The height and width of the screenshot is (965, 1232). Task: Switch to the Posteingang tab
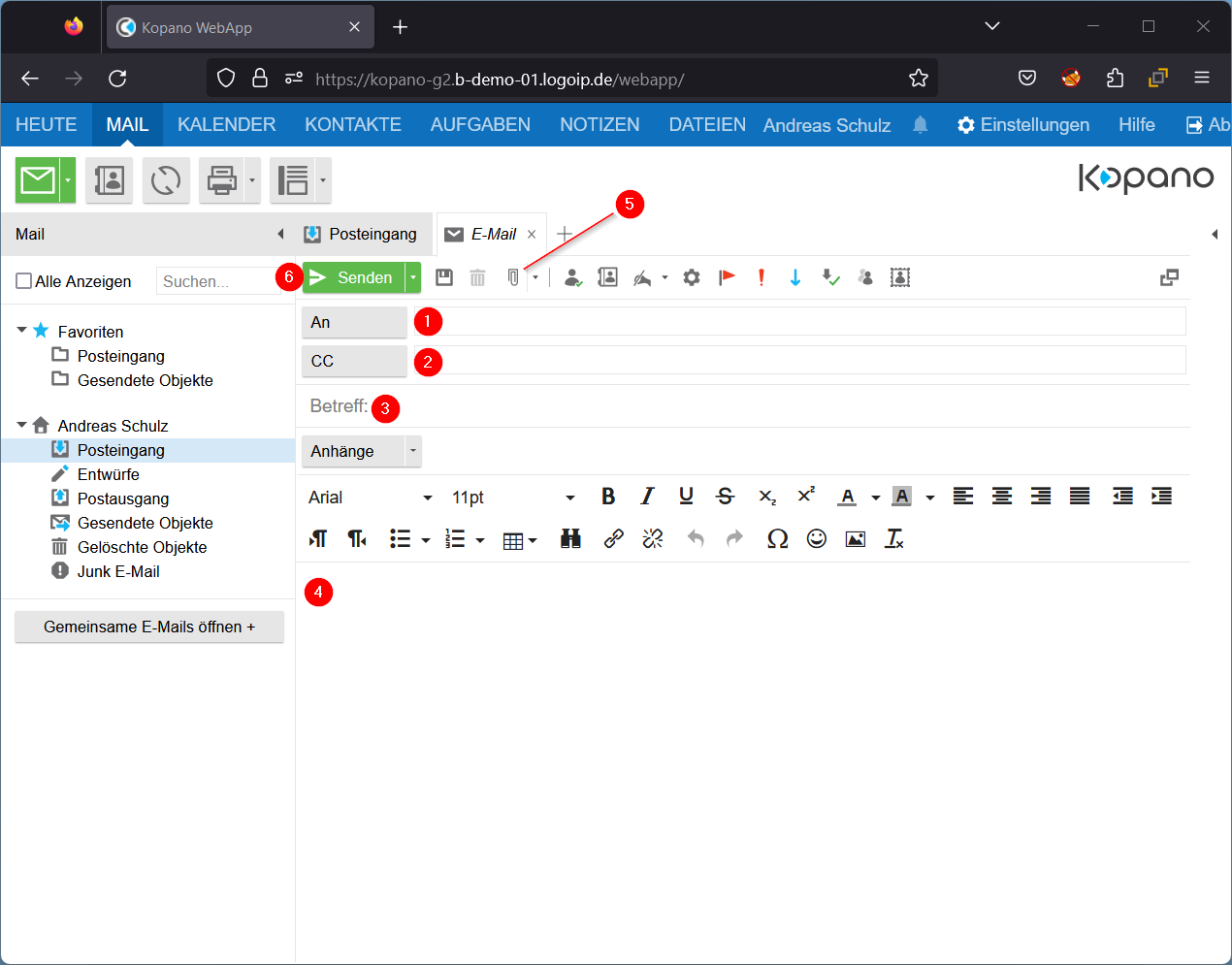point(361,234)
